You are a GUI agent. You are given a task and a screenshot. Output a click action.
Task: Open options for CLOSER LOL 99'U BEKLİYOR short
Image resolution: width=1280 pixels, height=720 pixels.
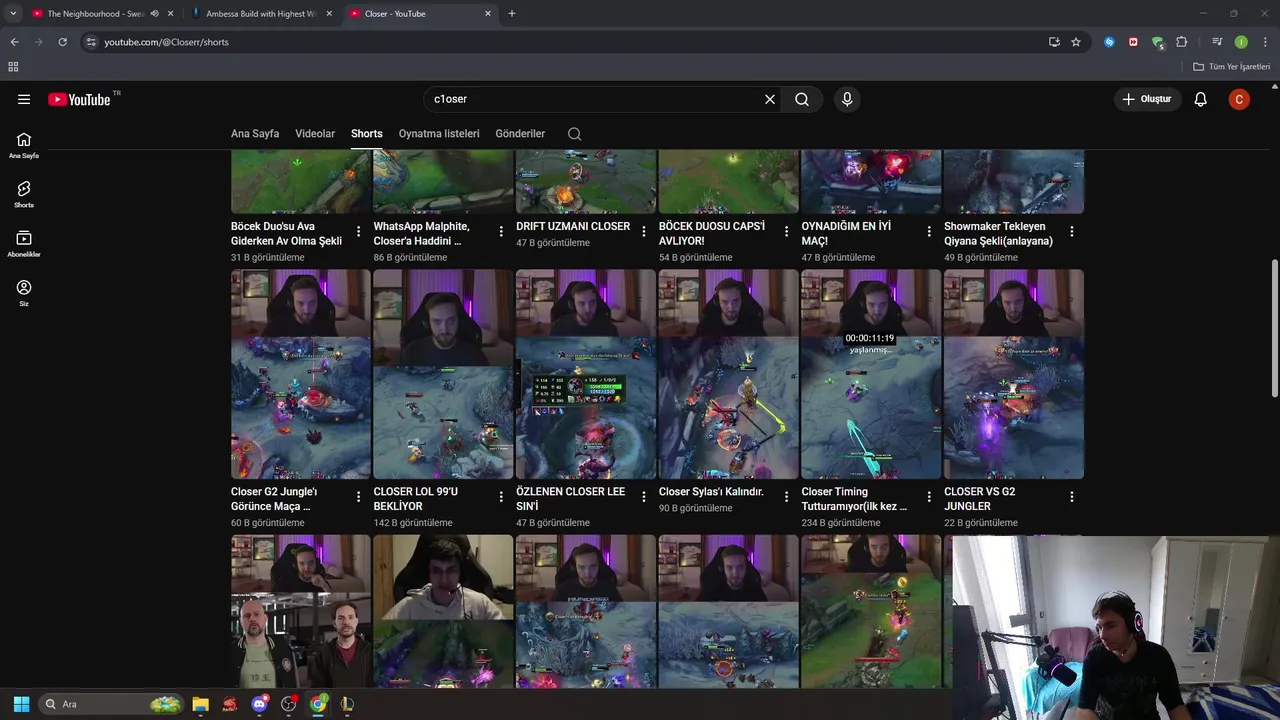click(501, 497)
